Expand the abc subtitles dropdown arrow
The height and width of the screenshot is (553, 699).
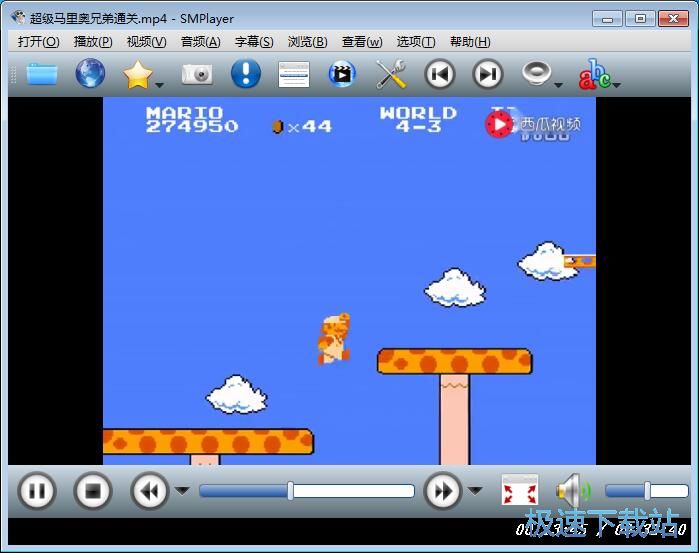tap(617, 84)
